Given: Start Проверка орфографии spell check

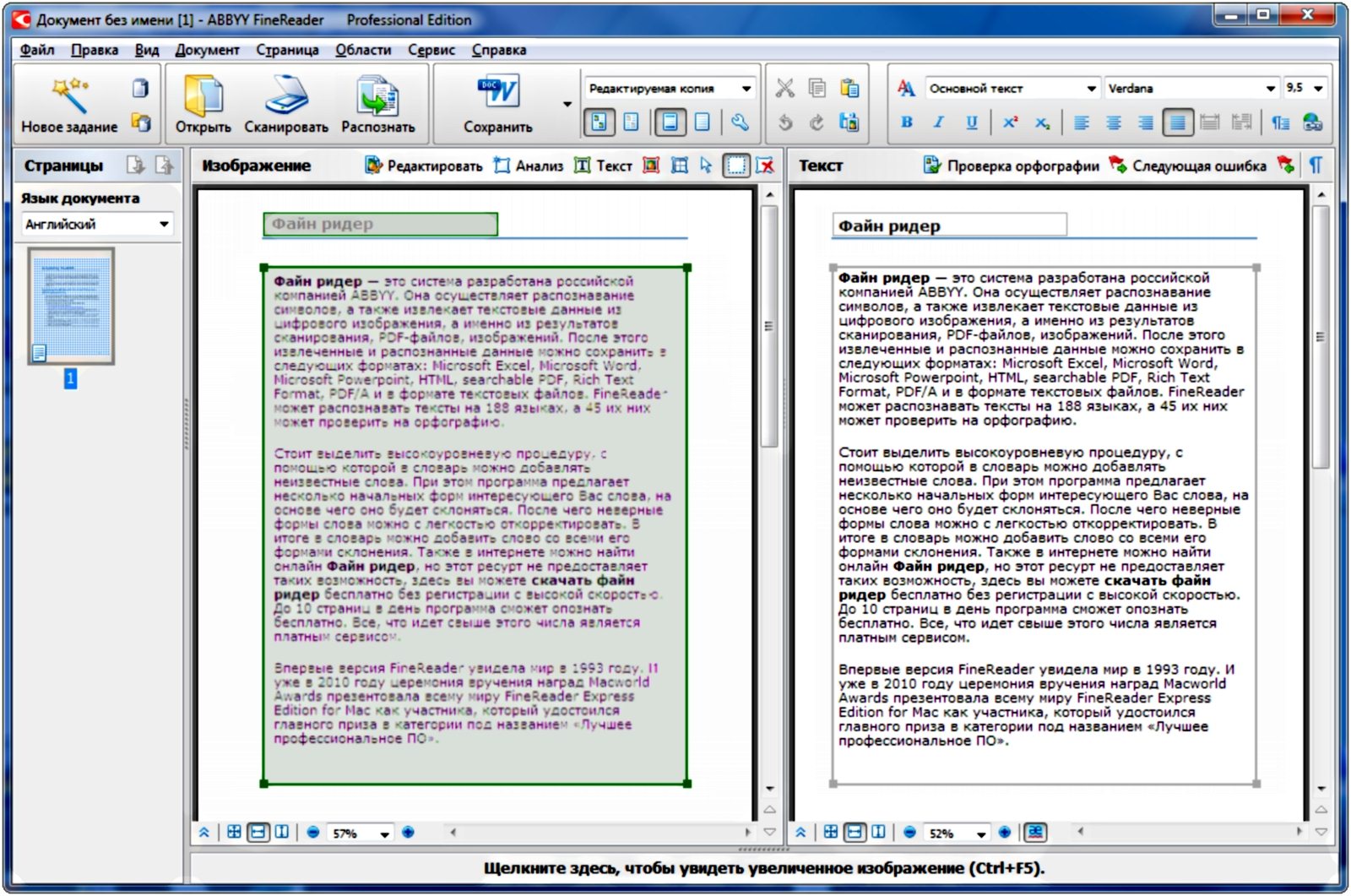Looking at the screenshot, I should [1011, 166].
